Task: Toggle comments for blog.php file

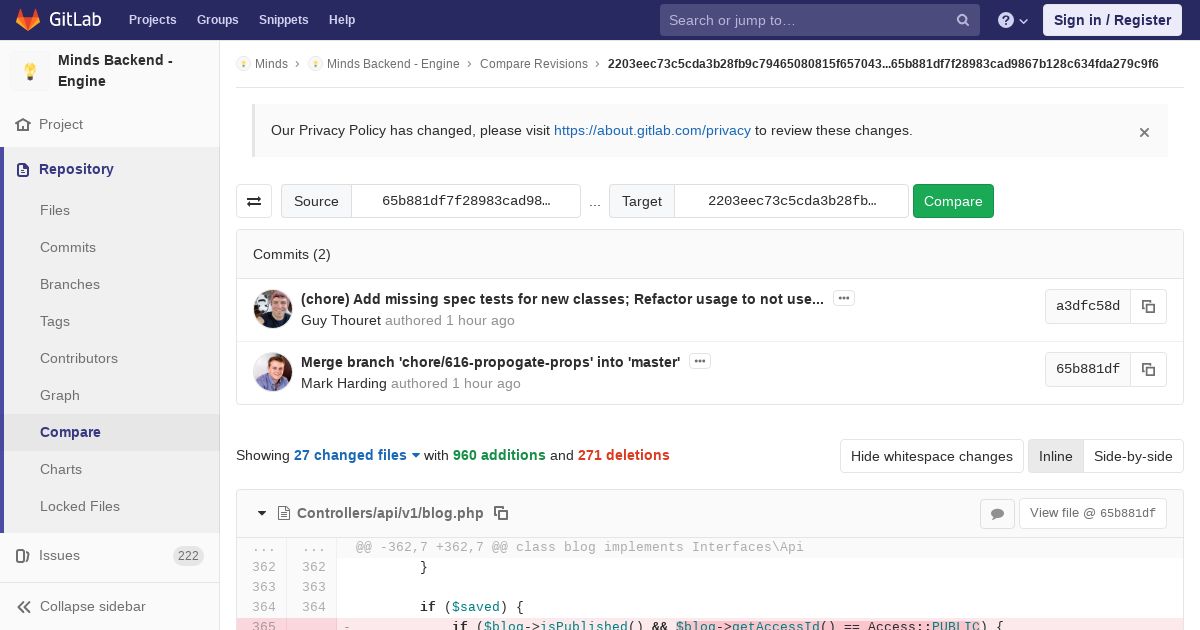Action: [997, 513]
